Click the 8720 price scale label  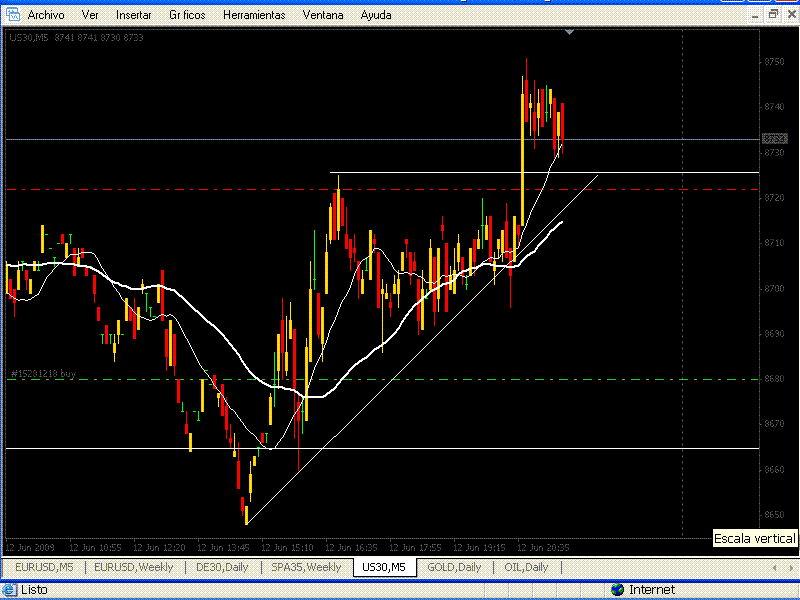pyautogui.click(x=774, y=198)
